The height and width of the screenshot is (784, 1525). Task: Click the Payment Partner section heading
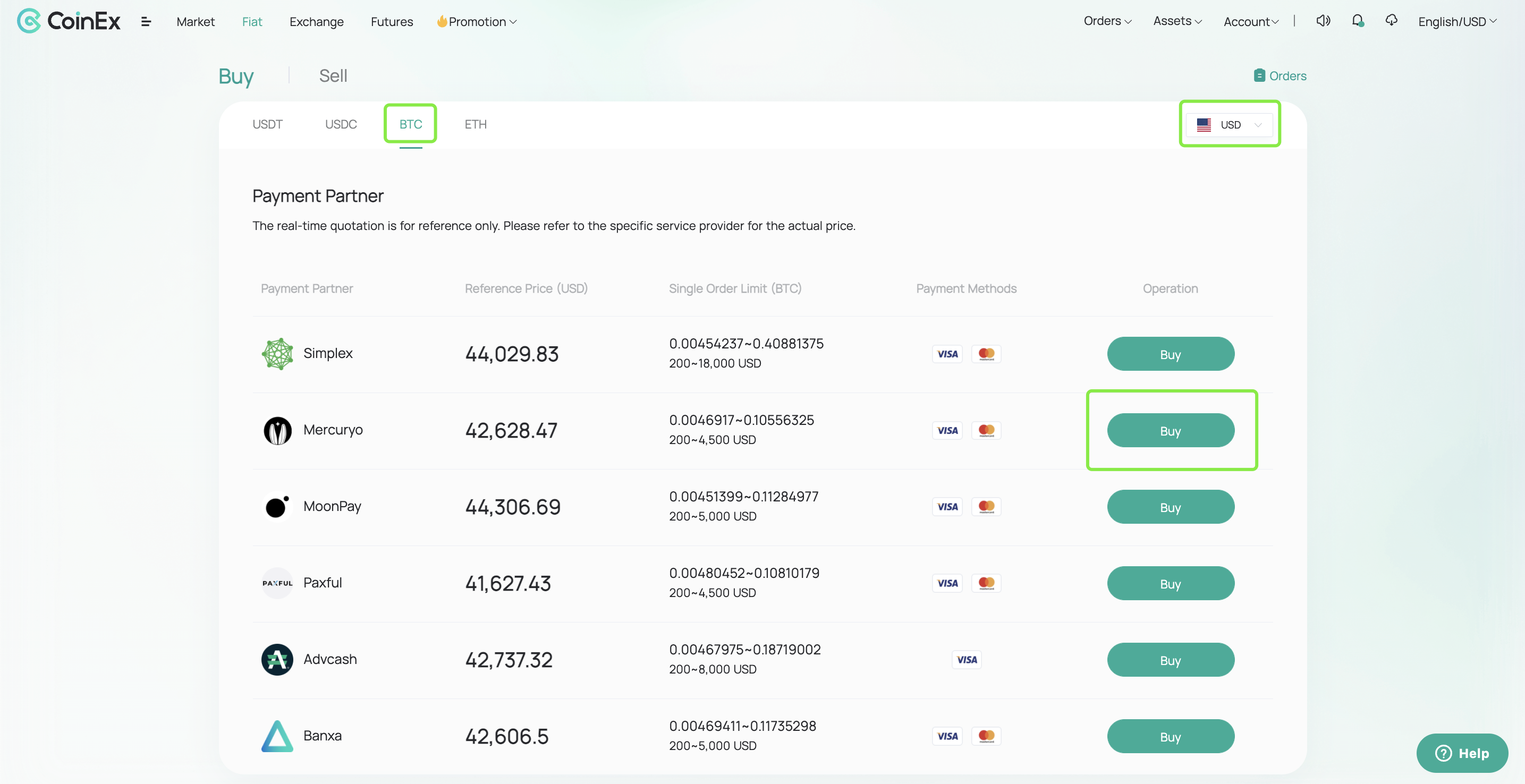pos(318,196)
